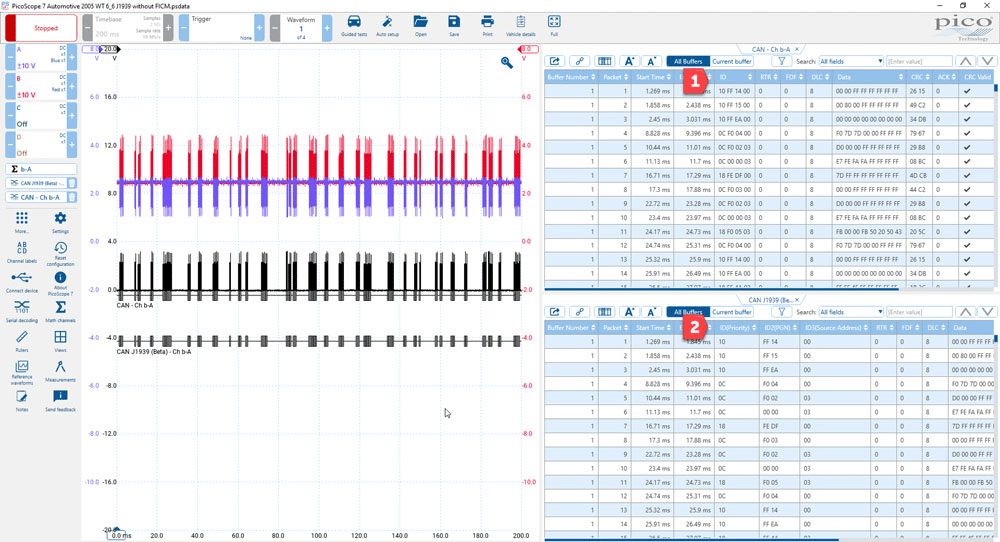Click the red Stopped button
Image resolution: width=1000 pixels, height=542 pixels.
click(41, 28)
